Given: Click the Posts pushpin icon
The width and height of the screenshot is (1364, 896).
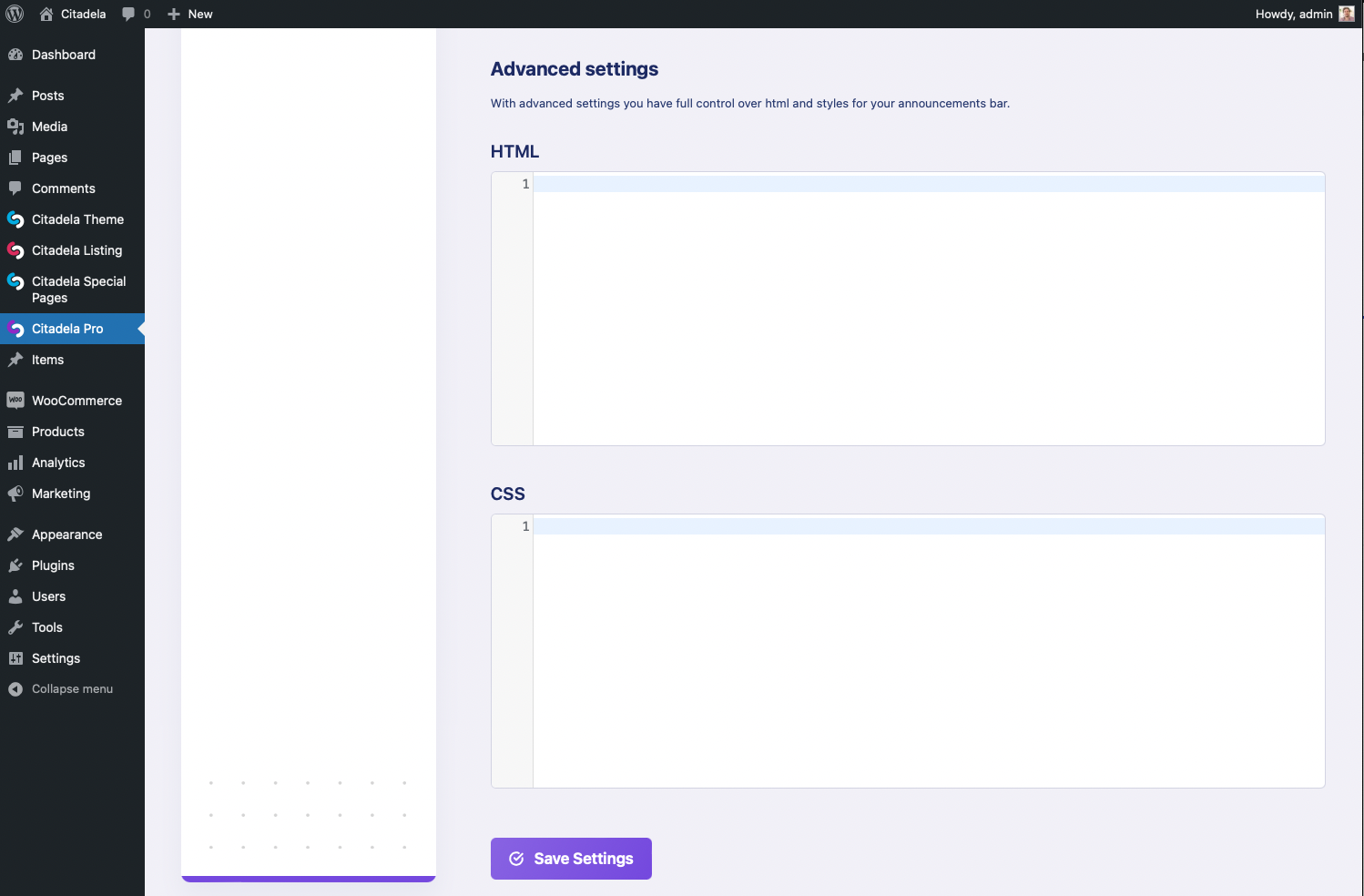Looking at the screenshot, I should (x=15, y=96).
